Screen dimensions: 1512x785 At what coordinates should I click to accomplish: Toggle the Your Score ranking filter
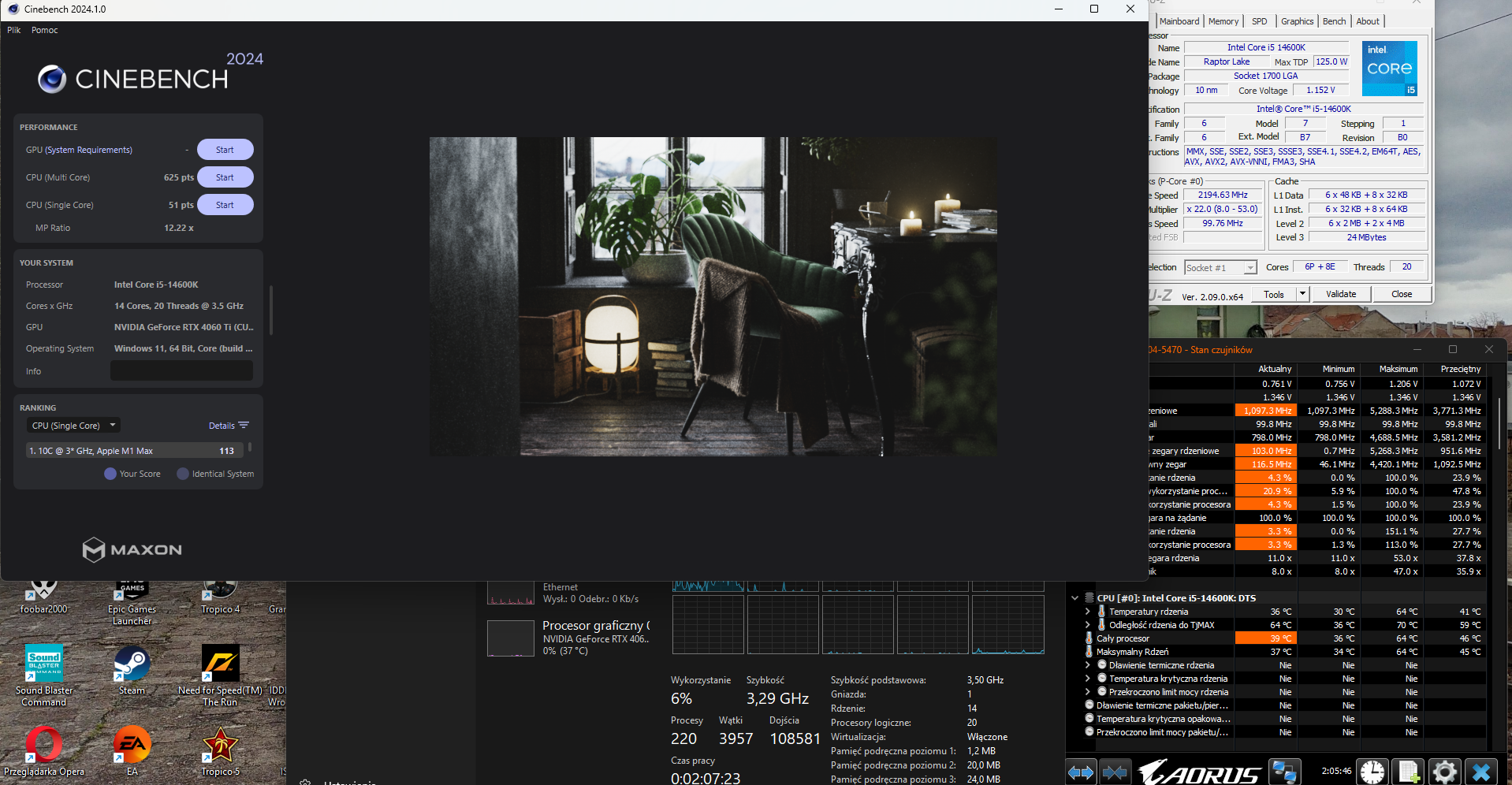click(110, 474)
